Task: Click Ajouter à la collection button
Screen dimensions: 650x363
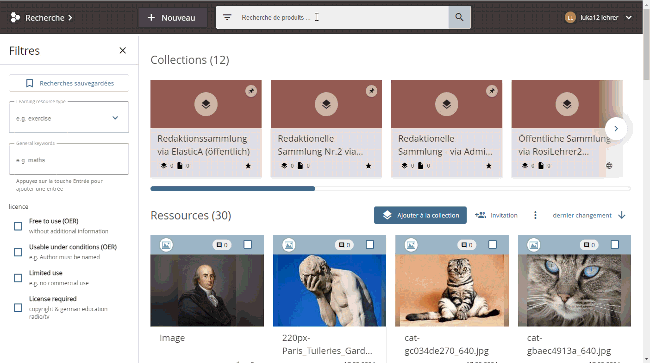Action: point(420,215)
